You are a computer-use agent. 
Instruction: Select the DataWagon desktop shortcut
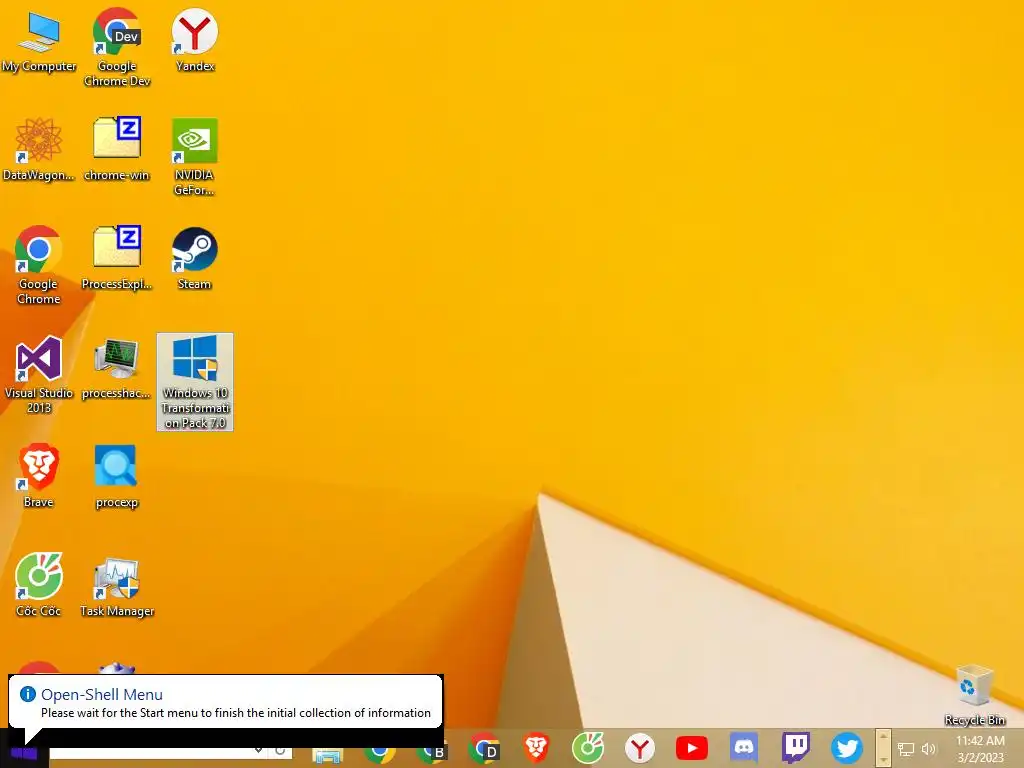point(39,150)
